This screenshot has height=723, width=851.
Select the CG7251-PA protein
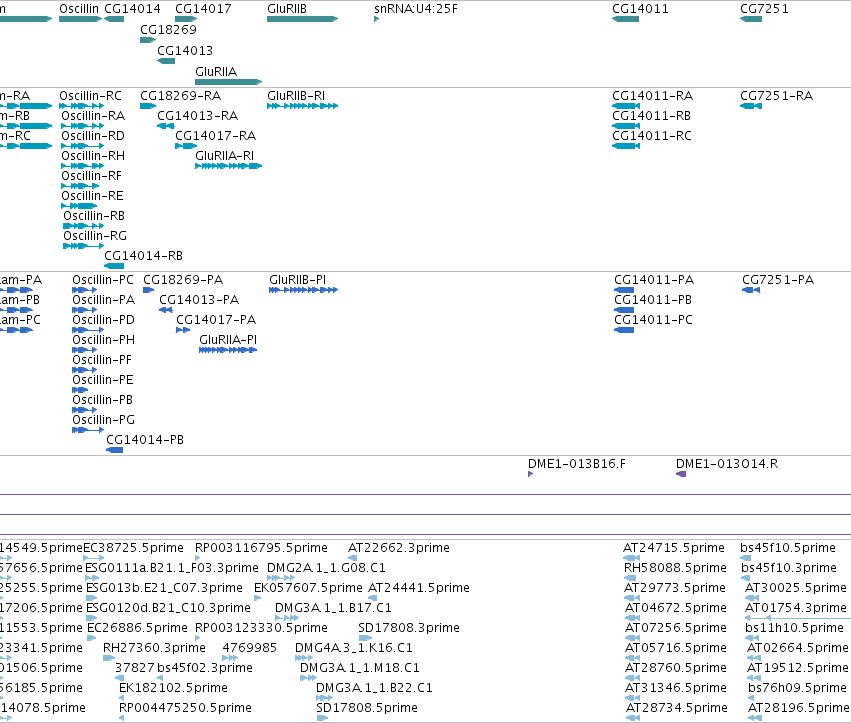[x=778, y=280]
